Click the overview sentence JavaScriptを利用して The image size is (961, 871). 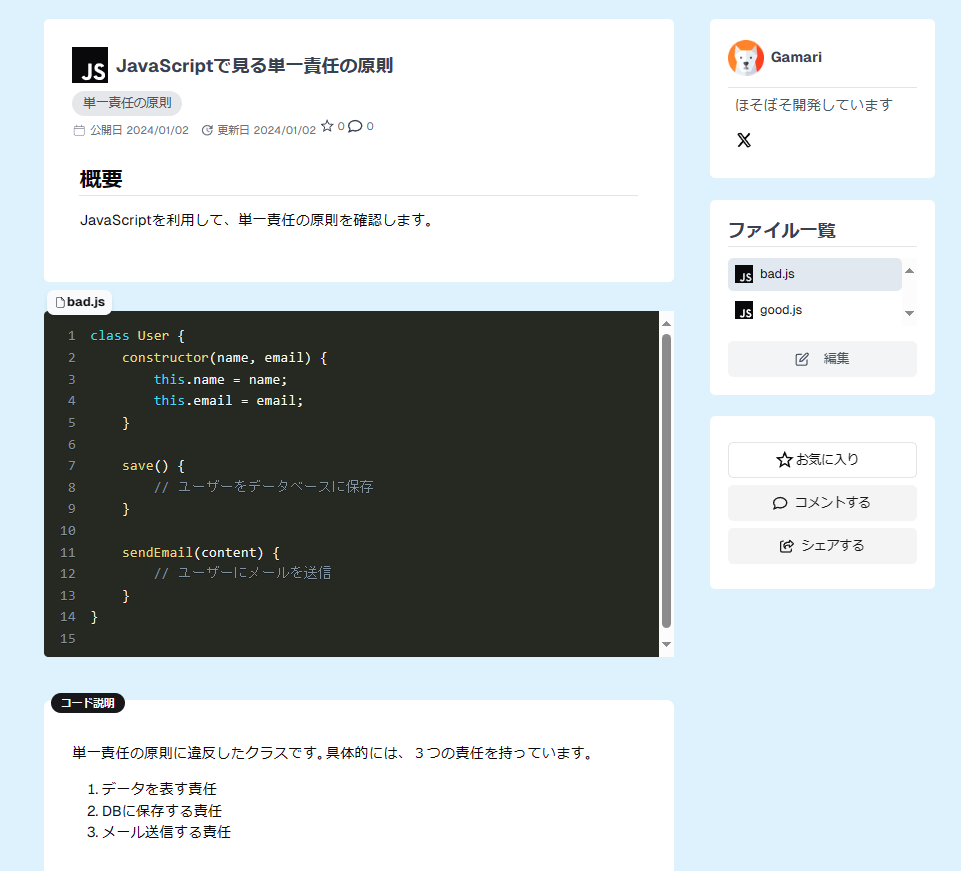pyautogui.click(x=257, y=220)
